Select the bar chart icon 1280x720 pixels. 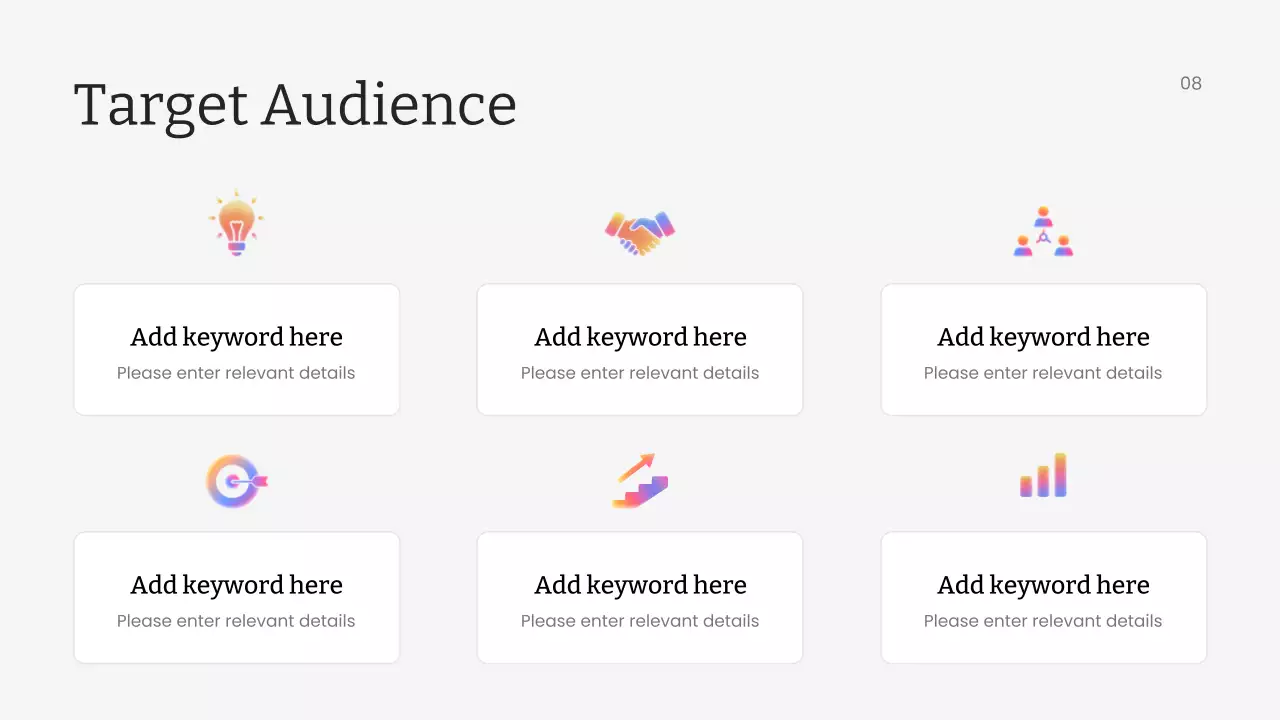tap(1043, 476)
